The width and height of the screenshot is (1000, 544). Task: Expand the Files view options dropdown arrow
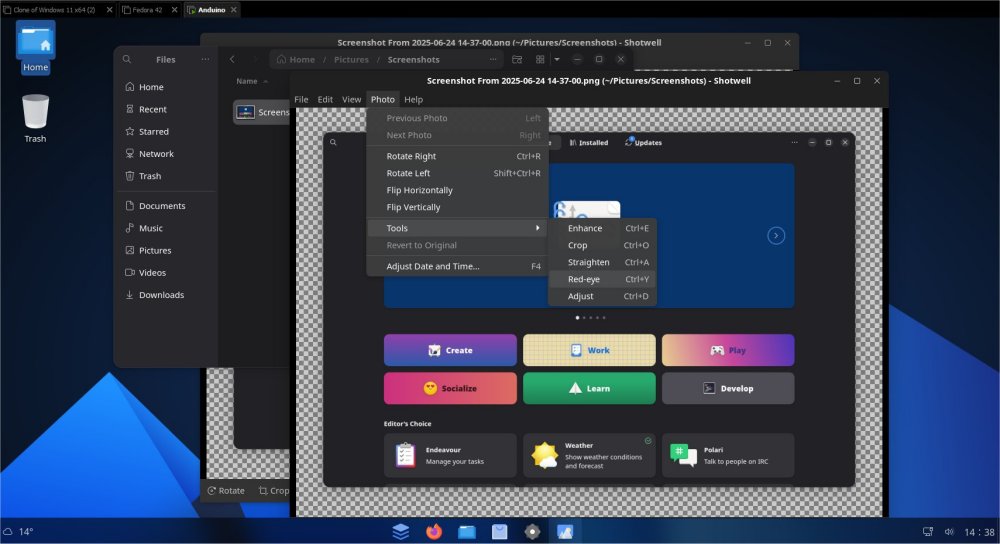coord(557,60)
